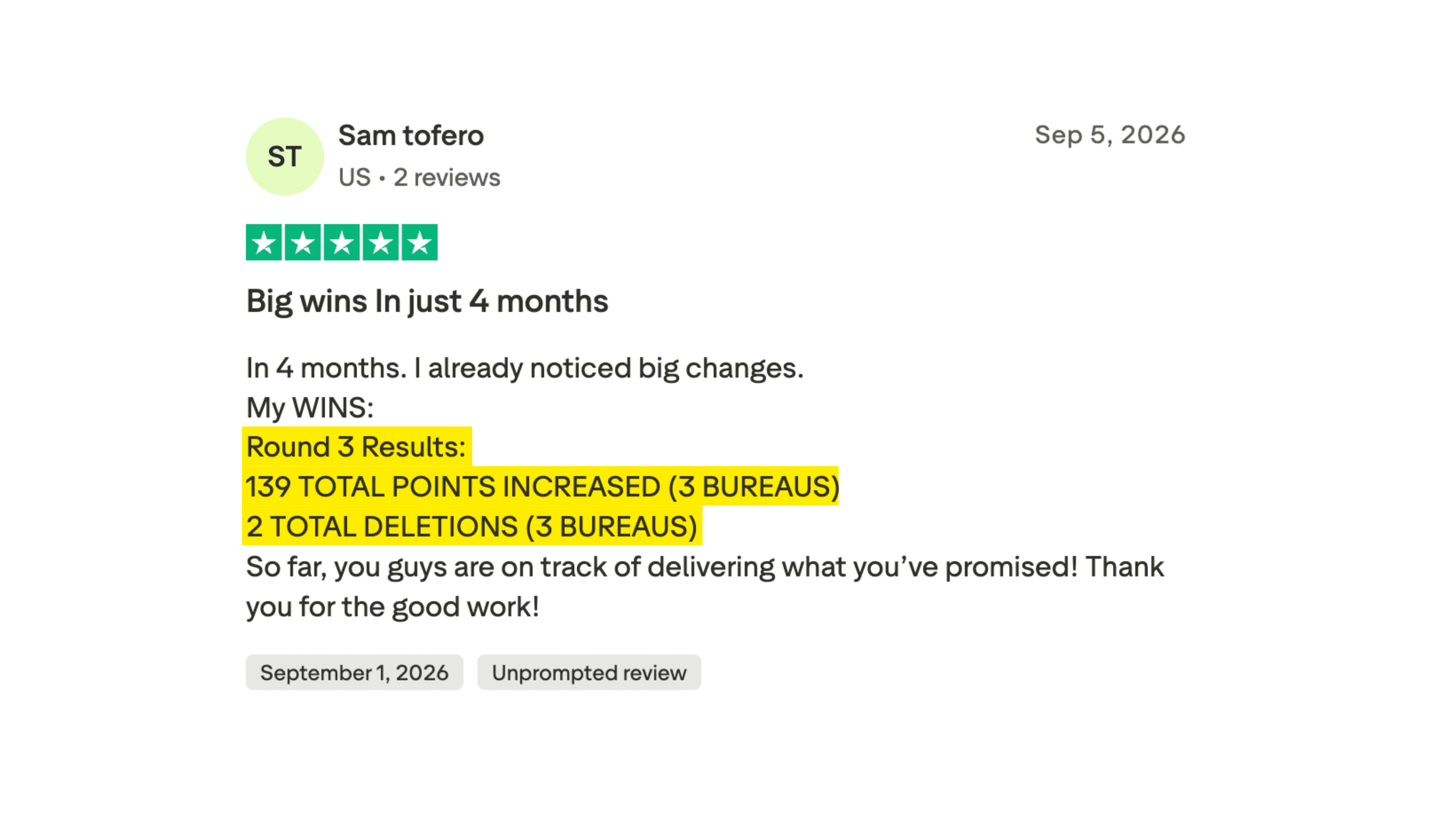Click the third green rating star
Screen dimensions: 1456x819
tap(341, 243)
